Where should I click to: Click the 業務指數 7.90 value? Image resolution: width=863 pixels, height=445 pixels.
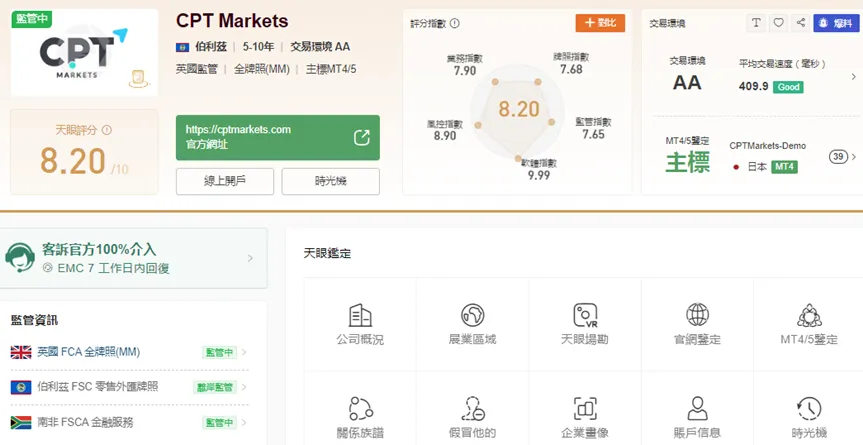click(465, 70)
